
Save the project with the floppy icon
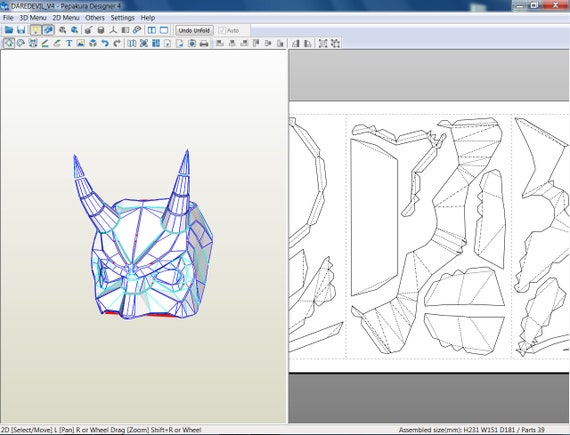coord(21,30)
